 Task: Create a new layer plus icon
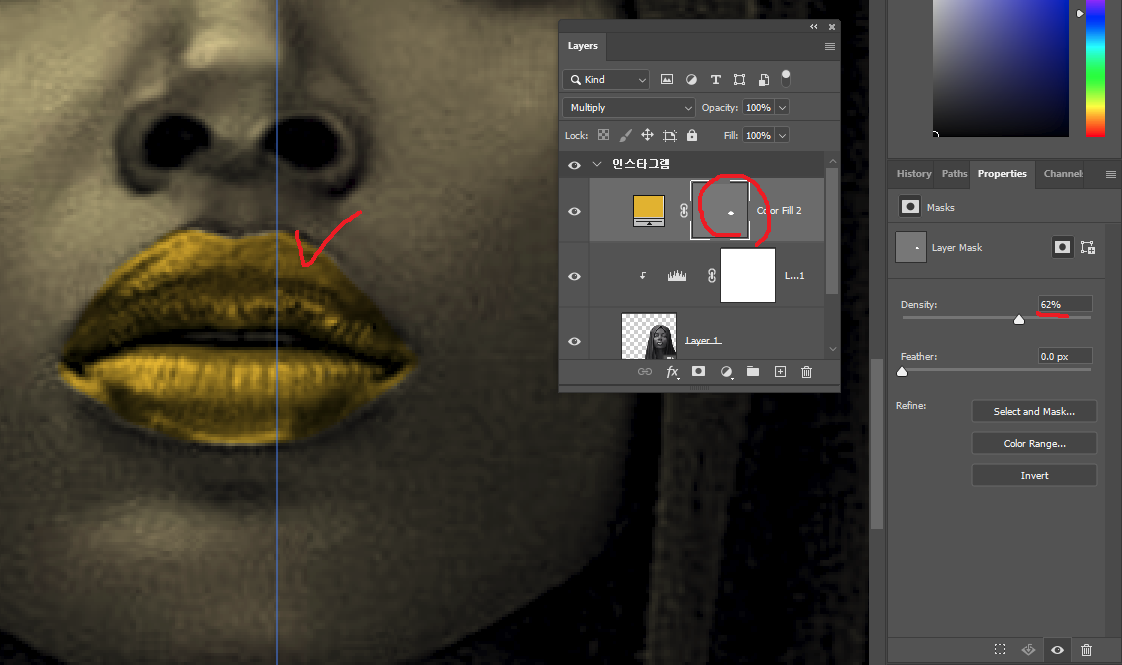pyautogui.click(x=781, y=372)
